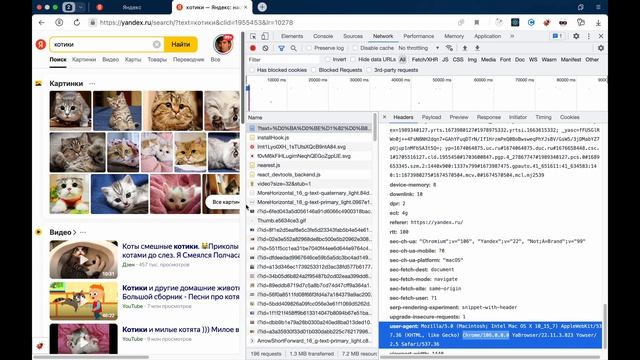Open the Yandex user avatar
This screenshot has height=360, width=640.
223,44
